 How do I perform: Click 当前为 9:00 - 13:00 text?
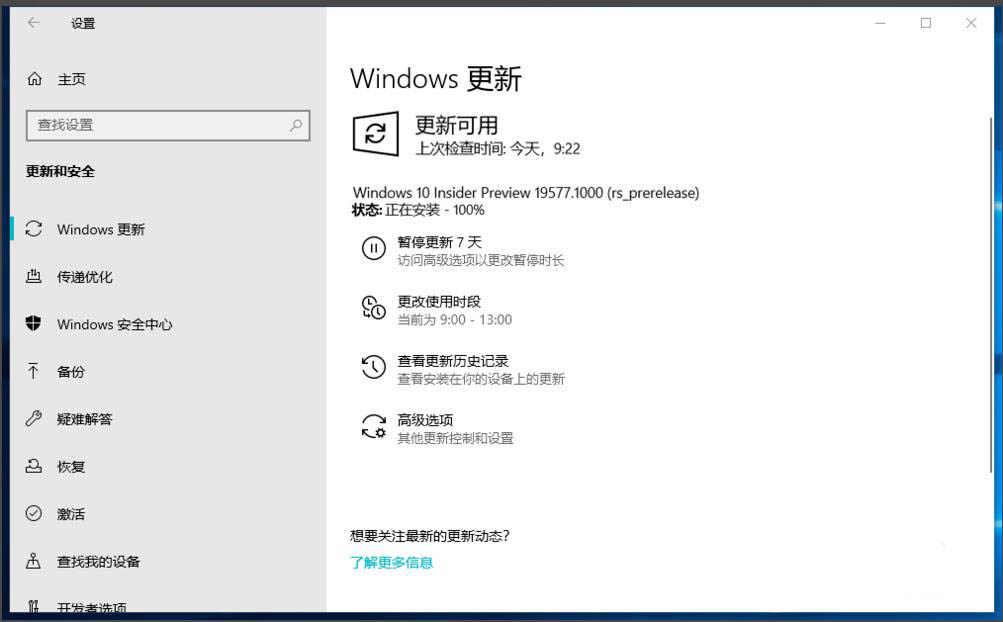coord(455,319)
